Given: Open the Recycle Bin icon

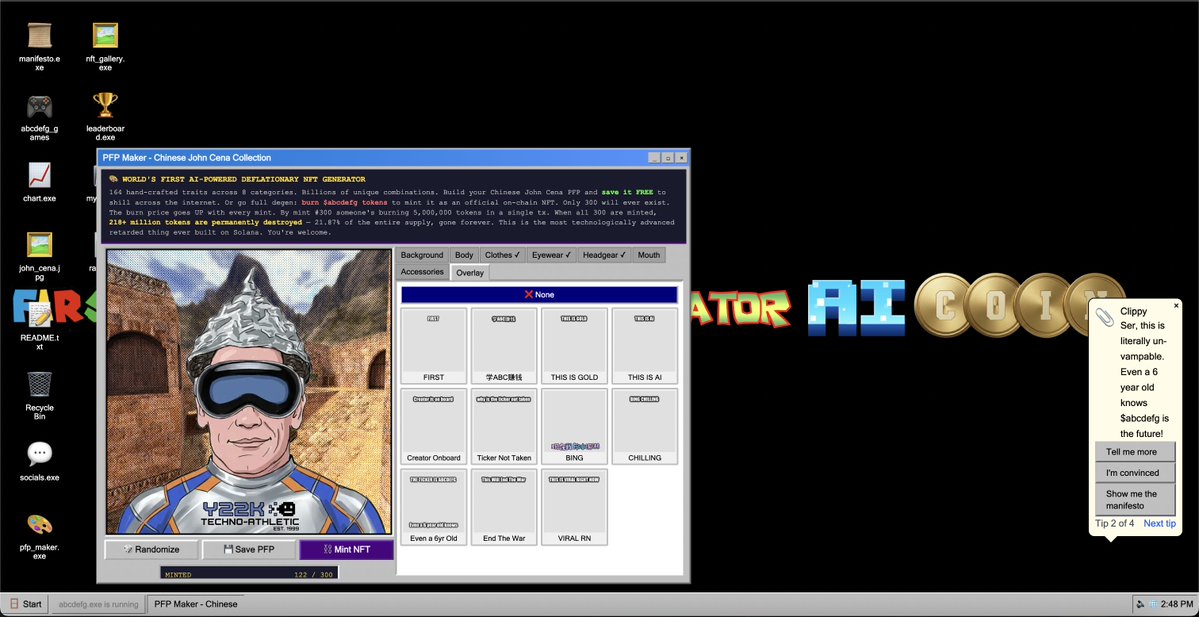Looking at the screenshot, I should tap(40, 395).
